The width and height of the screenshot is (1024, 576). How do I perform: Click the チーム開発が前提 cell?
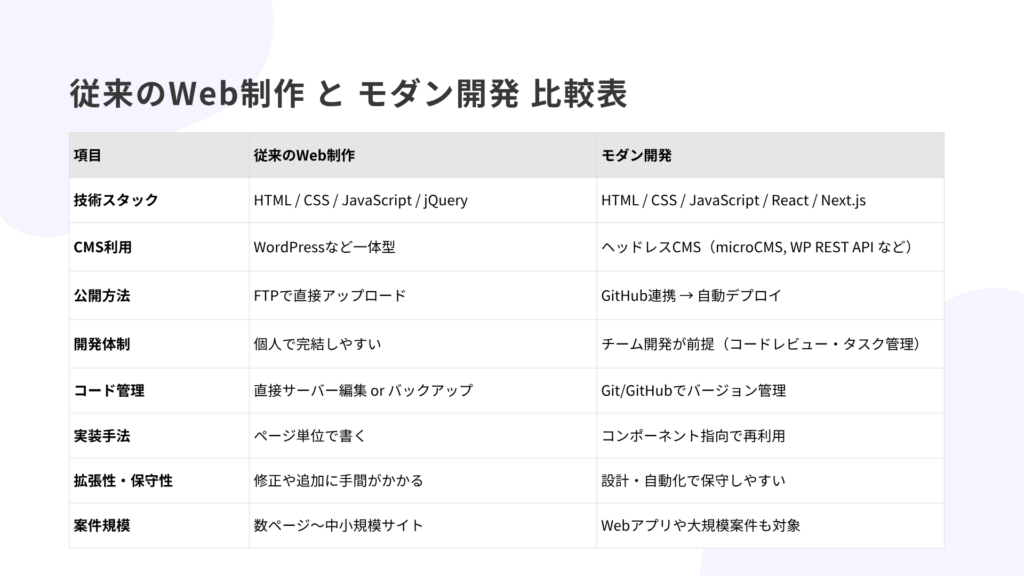coord(760,344)
